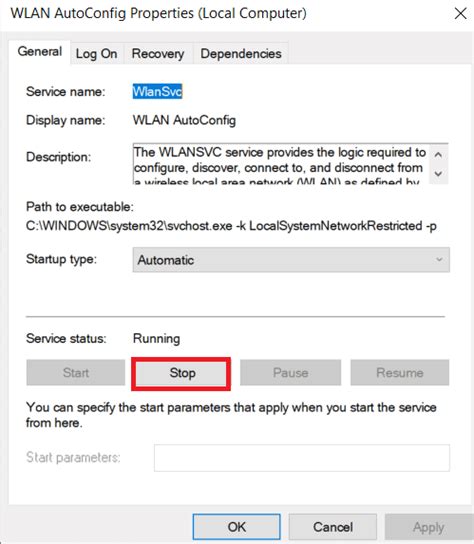Select the path to executable text
The image size is (474, 544).
(x=231, y=226)
